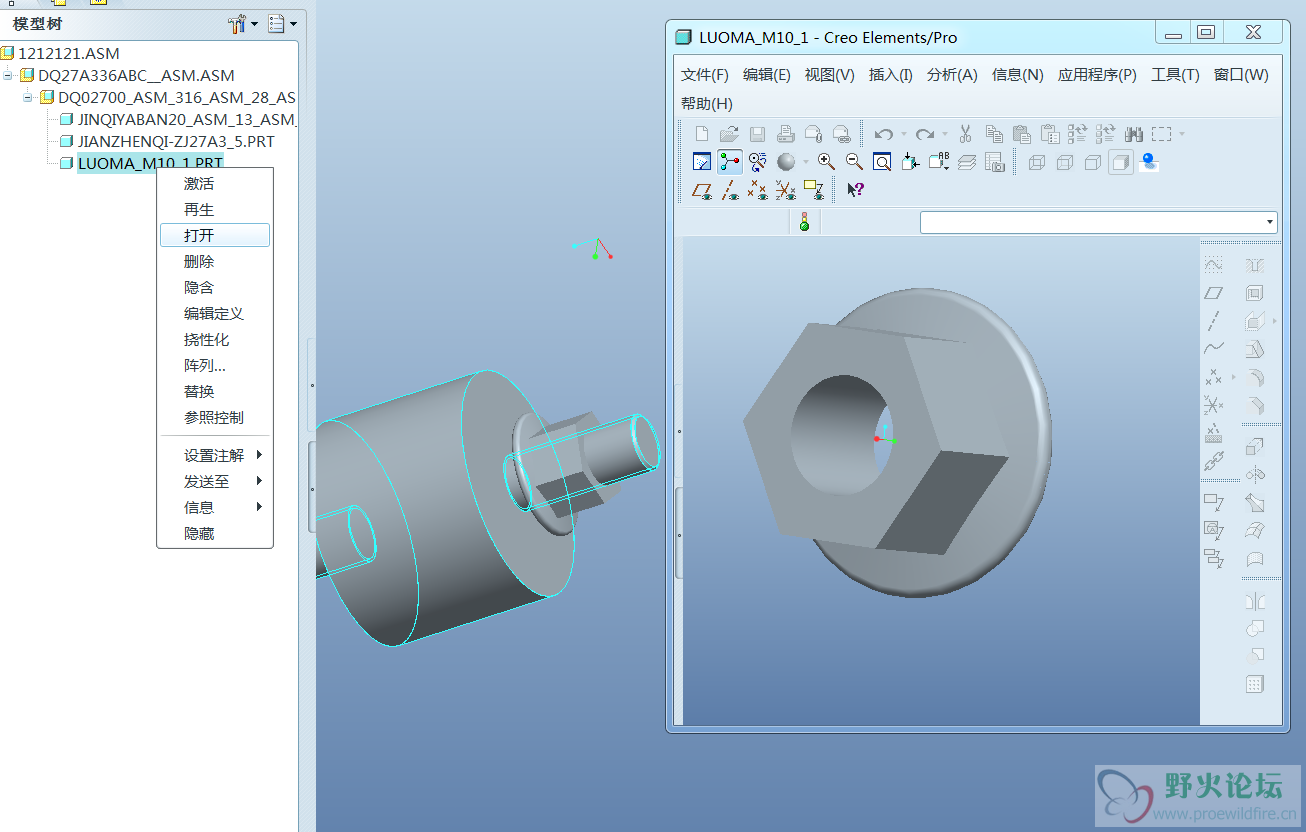
Task: Switch to Wireframe display mode
Action: click(1036, 162)
